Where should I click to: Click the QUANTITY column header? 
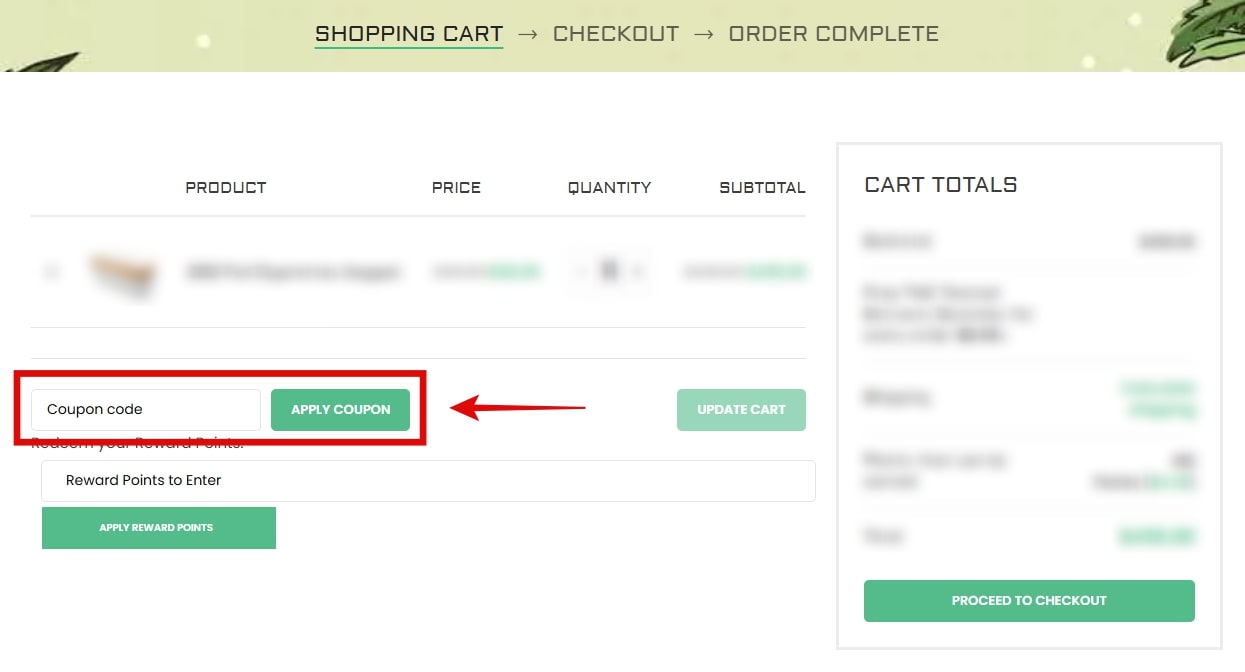[610, 188]
